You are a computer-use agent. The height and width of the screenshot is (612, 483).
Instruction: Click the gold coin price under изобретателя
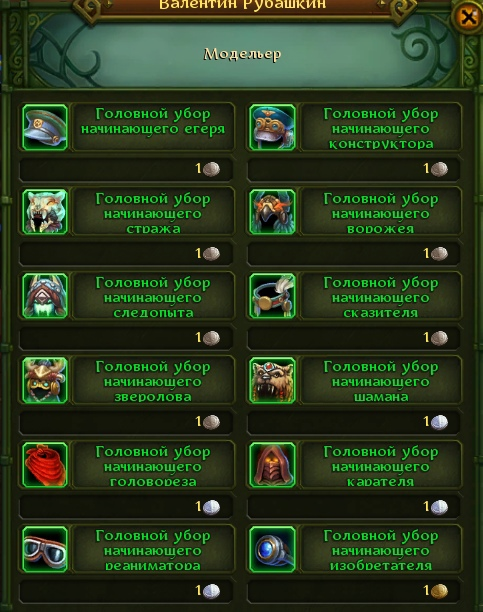(x=435, y=591)
